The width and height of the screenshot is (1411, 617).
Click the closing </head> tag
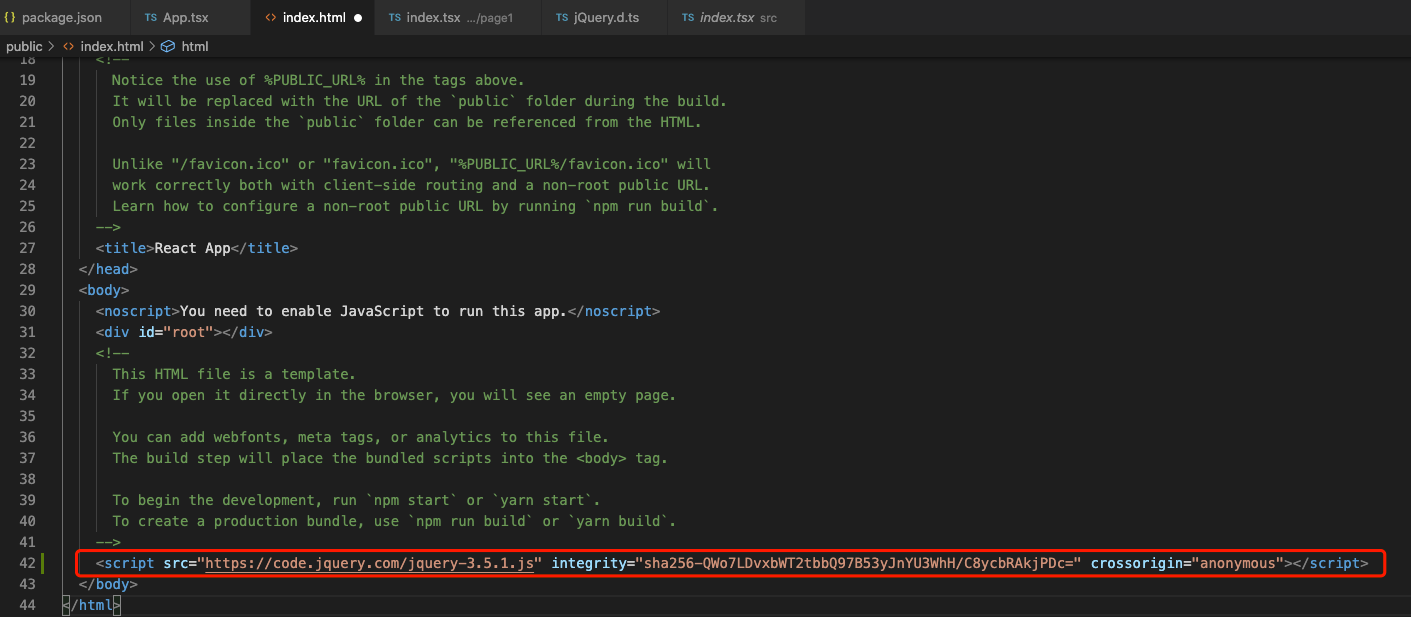108,269
